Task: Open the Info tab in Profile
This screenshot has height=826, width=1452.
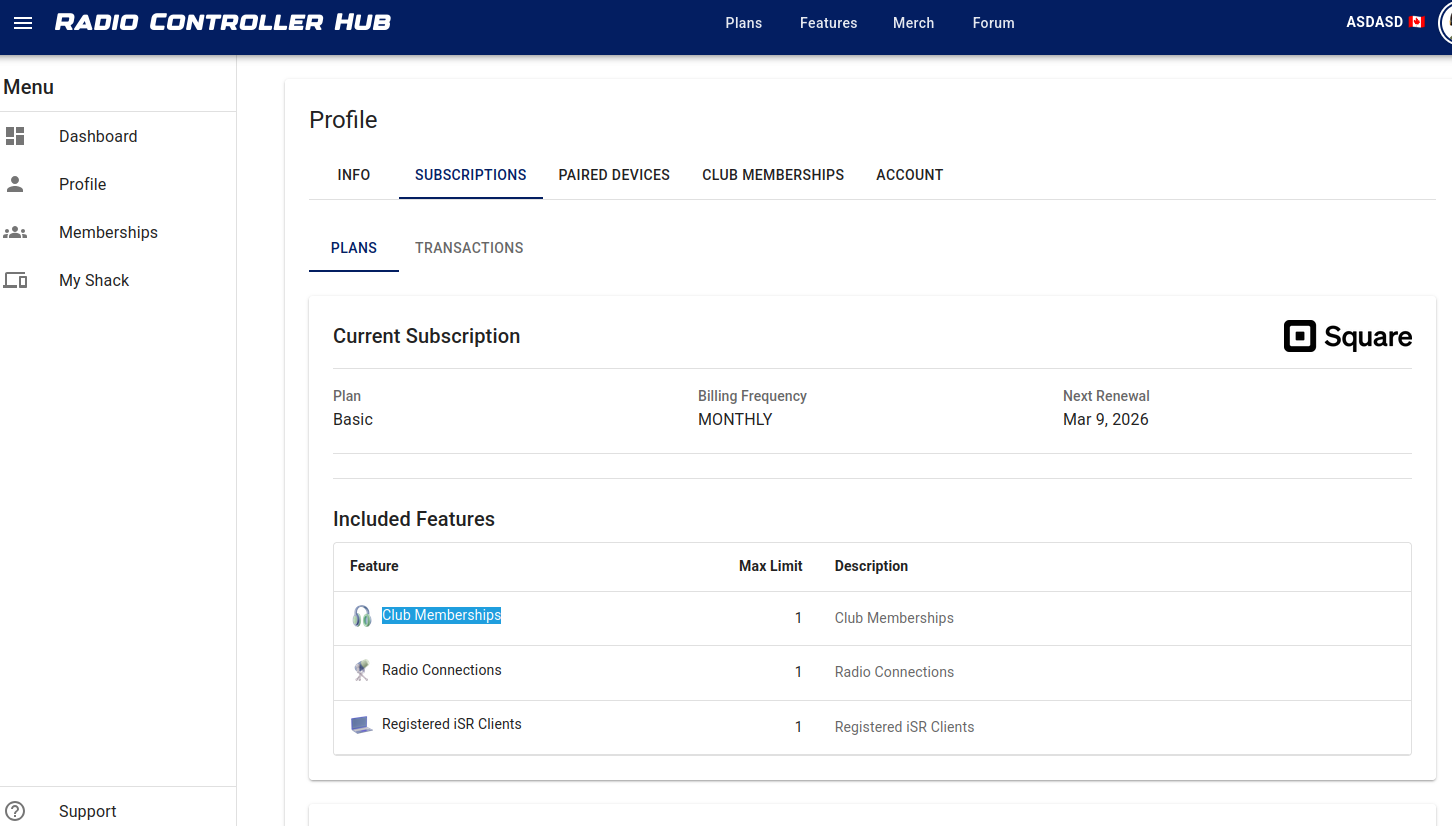Action: 354,175
